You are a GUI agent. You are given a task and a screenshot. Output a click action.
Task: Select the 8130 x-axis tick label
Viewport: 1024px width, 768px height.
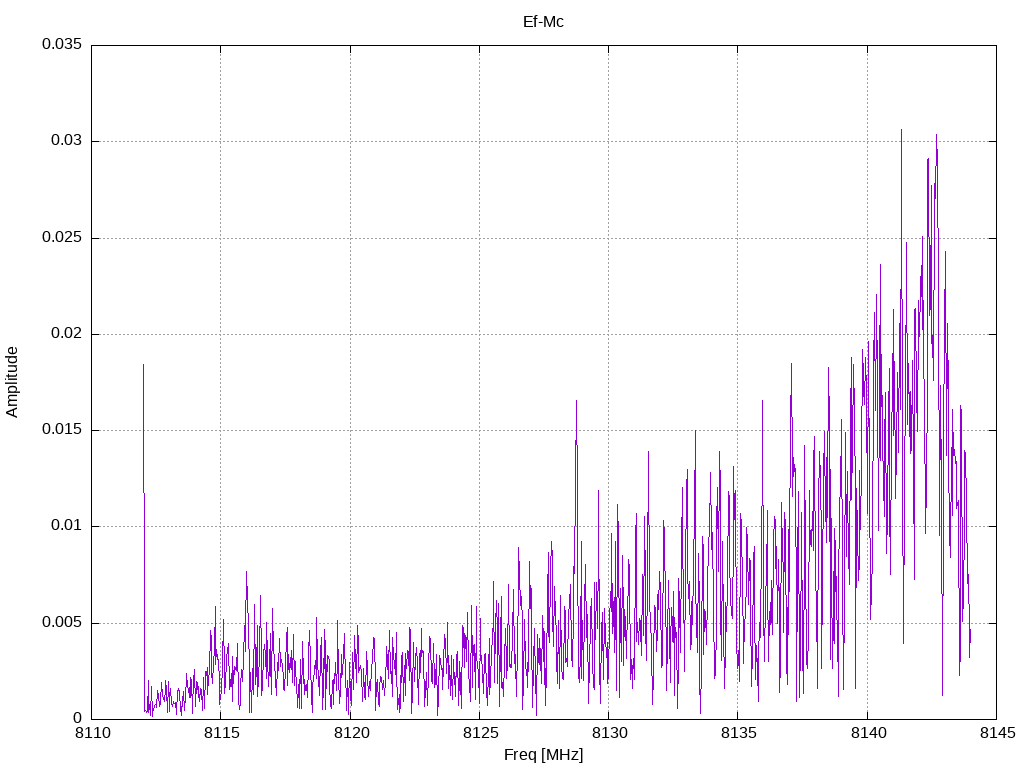point(608,735)
